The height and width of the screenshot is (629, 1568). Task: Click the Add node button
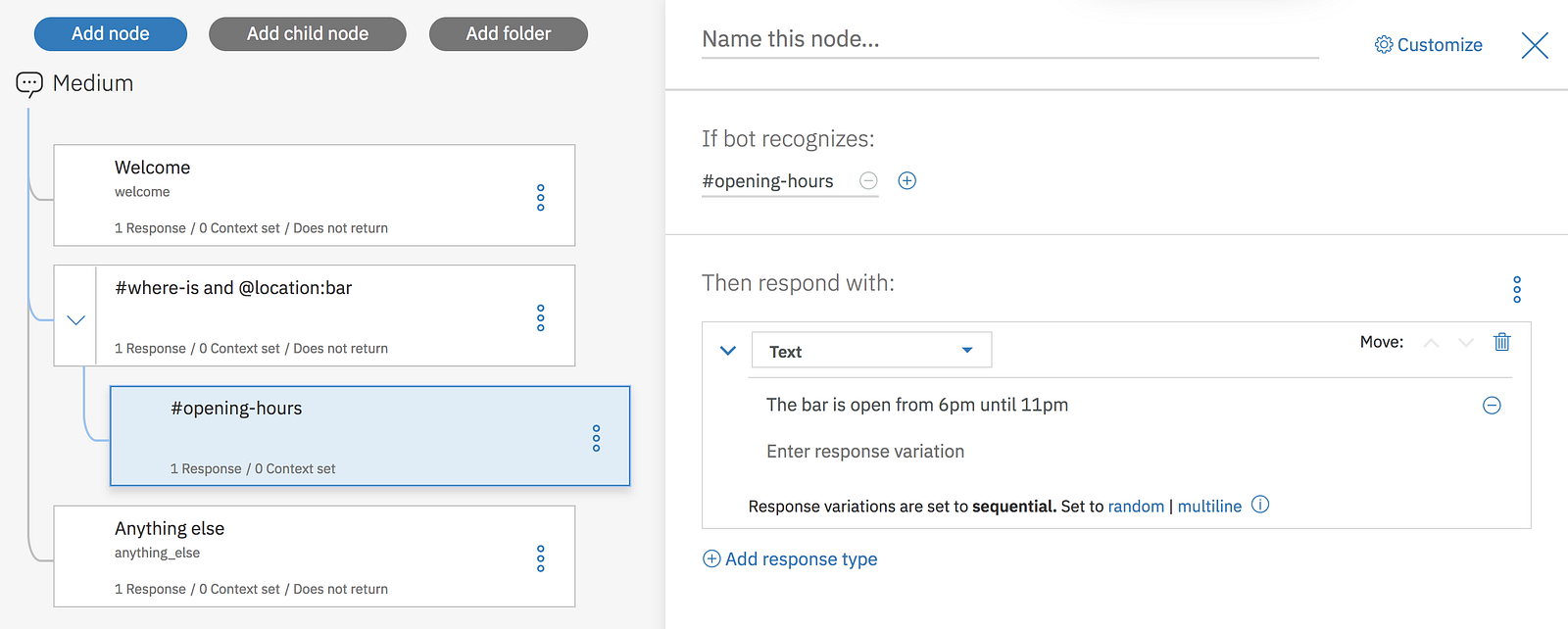(x=111, y=34)
